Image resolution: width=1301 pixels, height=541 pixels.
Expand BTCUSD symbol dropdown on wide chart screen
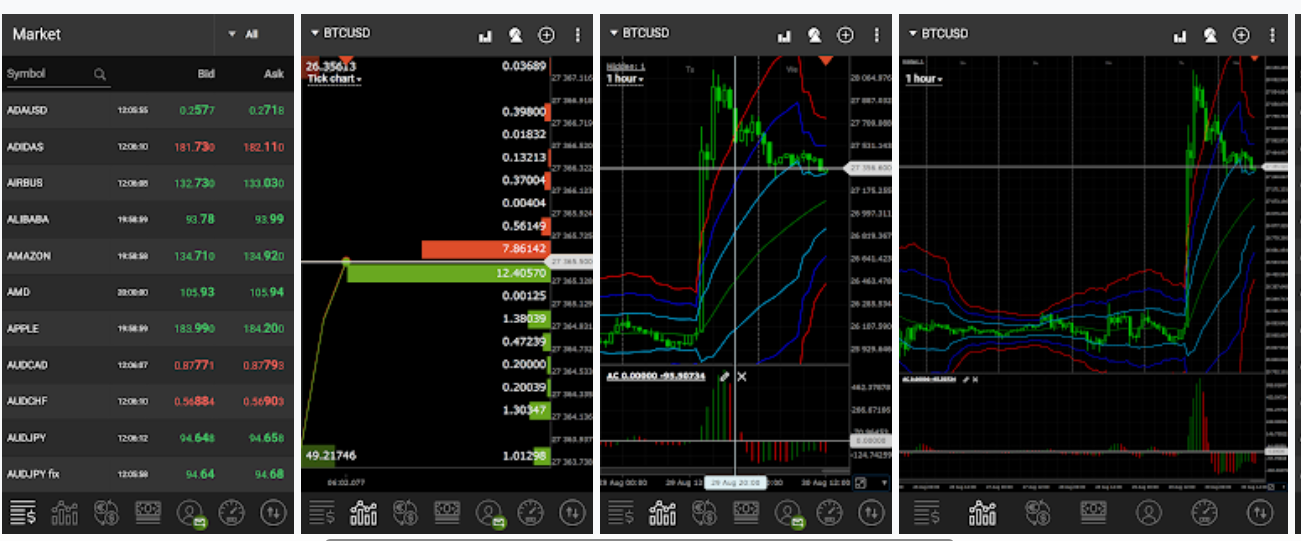pos(938,33)
